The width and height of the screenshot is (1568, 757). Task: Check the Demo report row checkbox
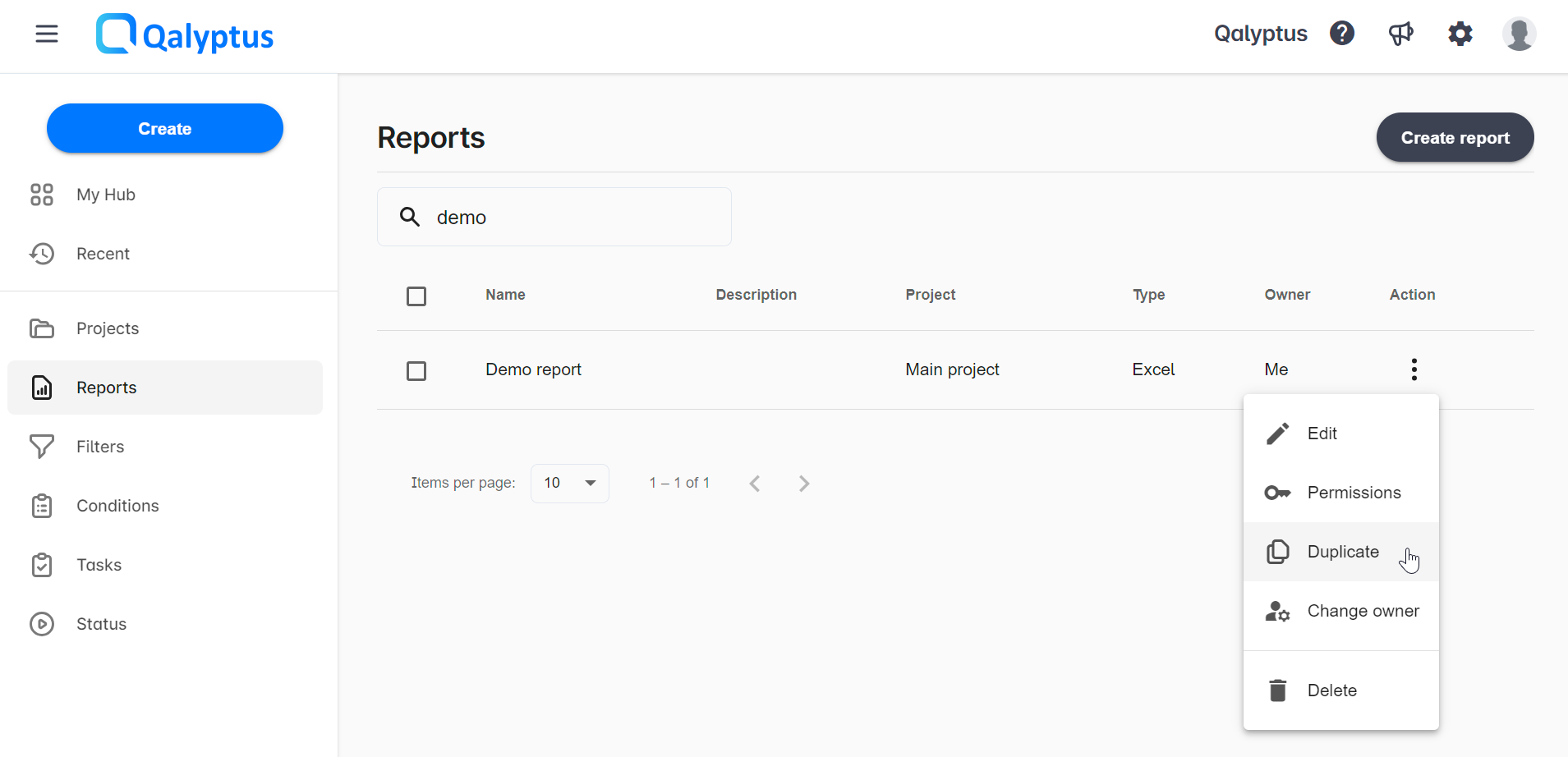point(416,371)
